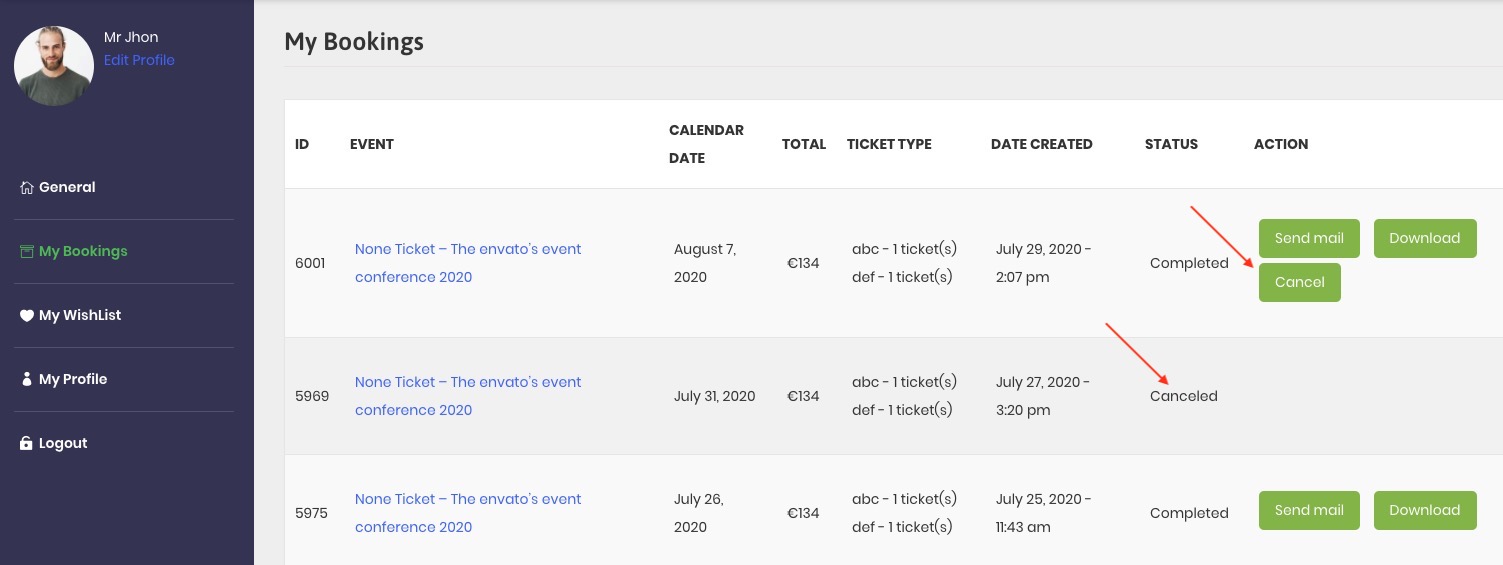Open My WishList in the sidebar

point(80,315)
